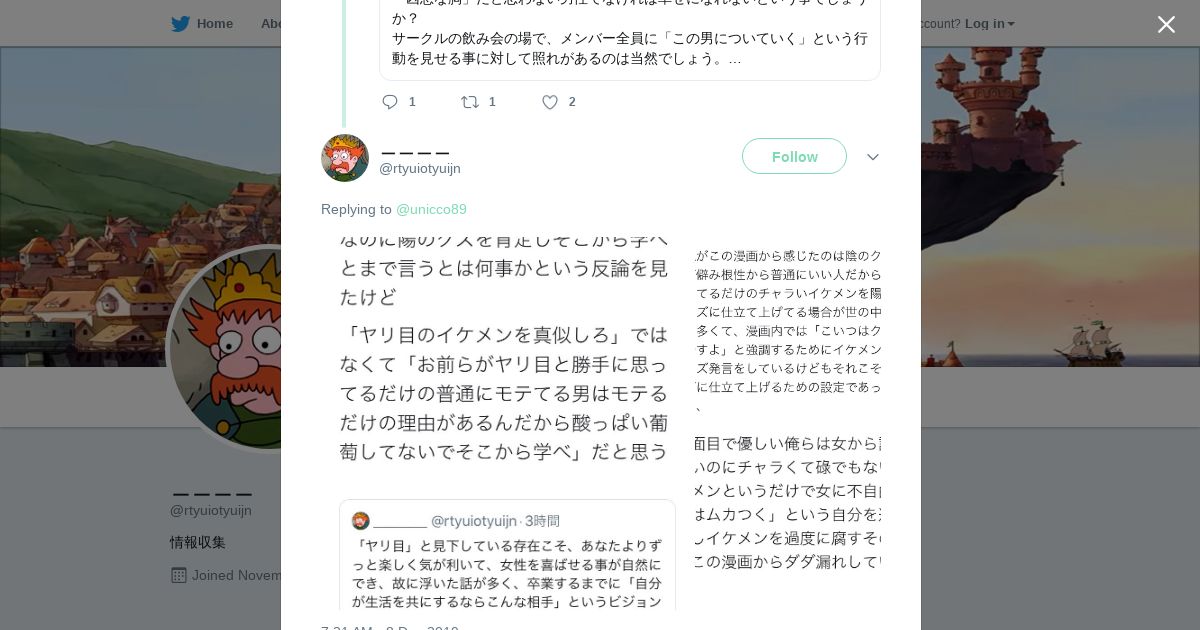Open tweet author's round avatar
The height and width of the screenshot is (630, 1200).
click(x=345, y=158)
